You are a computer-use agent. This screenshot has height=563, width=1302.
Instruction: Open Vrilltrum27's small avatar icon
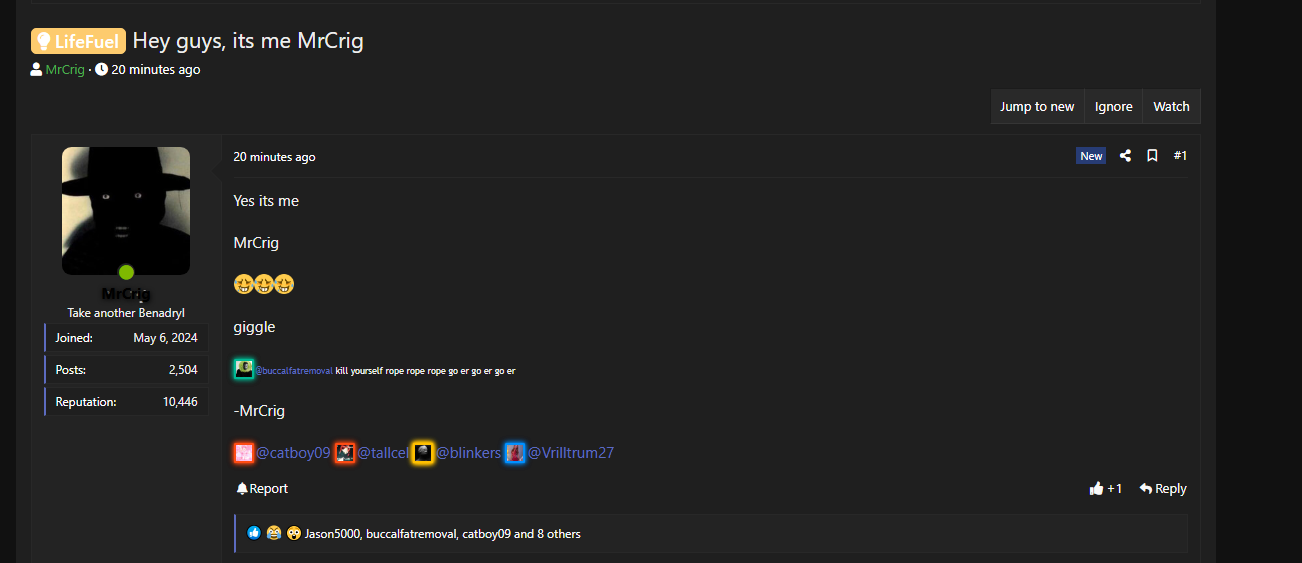point(515,453)
